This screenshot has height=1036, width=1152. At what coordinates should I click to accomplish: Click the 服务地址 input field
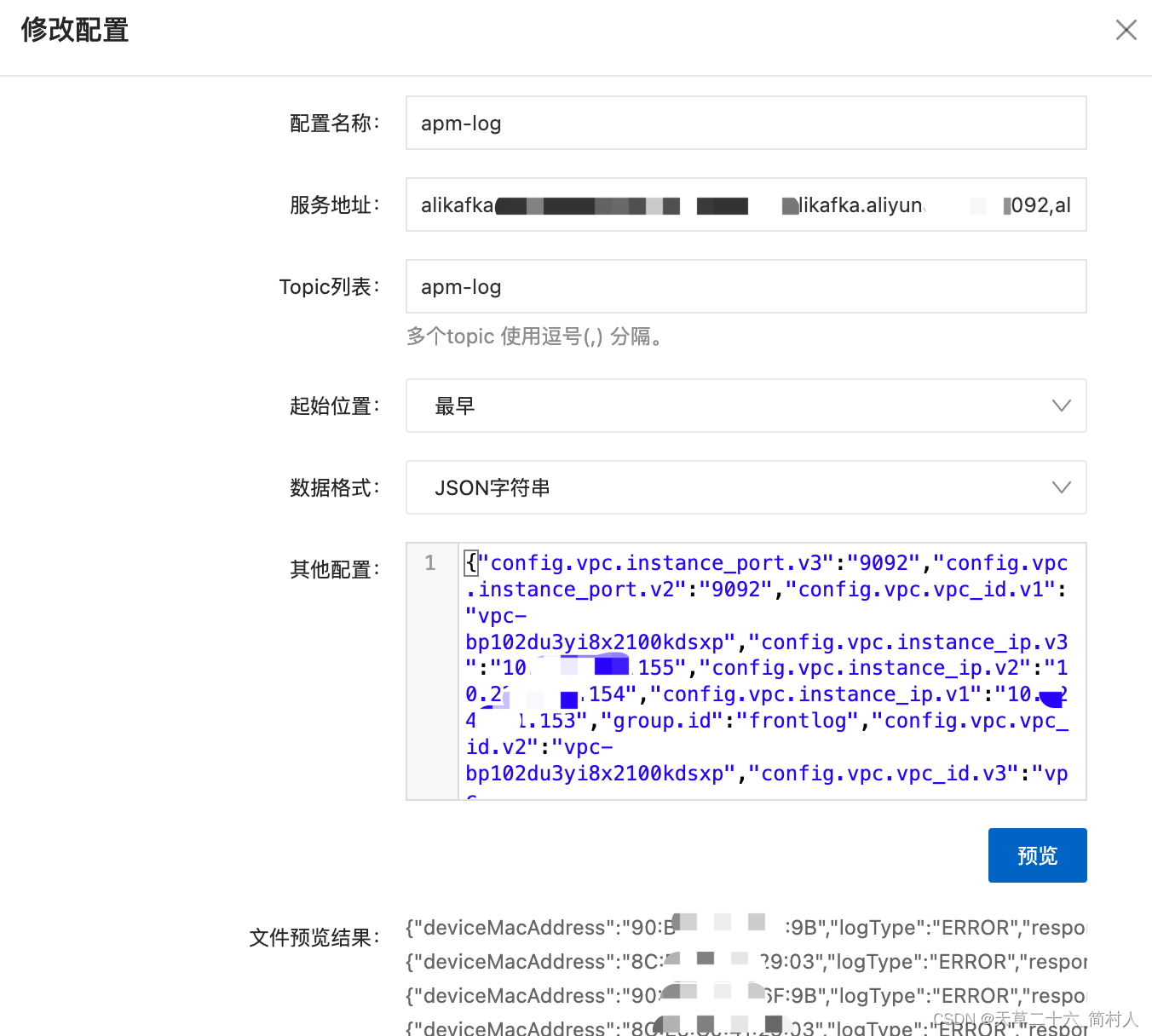[746, 204]
